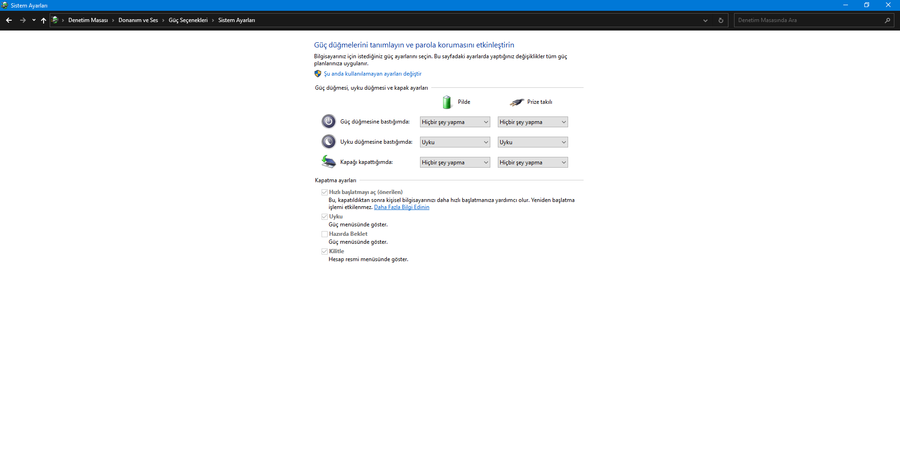900x465 pixels.
Task: Click the forward navigation arrow
Action: click(23, 20)
